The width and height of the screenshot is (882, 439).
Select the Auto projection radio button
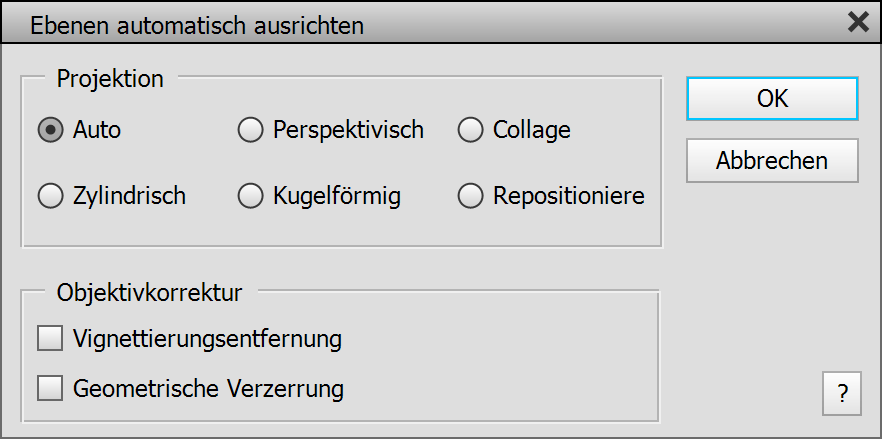point(50,130)
